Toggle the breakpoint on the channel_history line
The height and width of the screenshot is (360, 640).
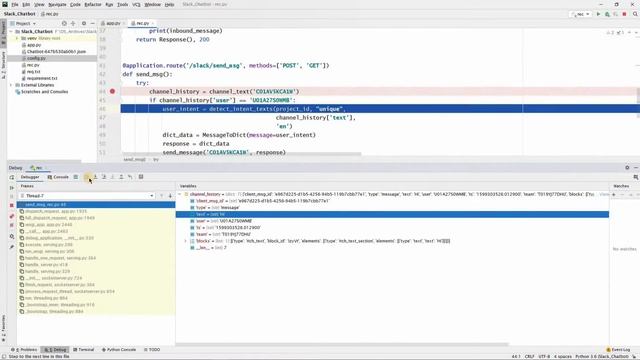112,91
